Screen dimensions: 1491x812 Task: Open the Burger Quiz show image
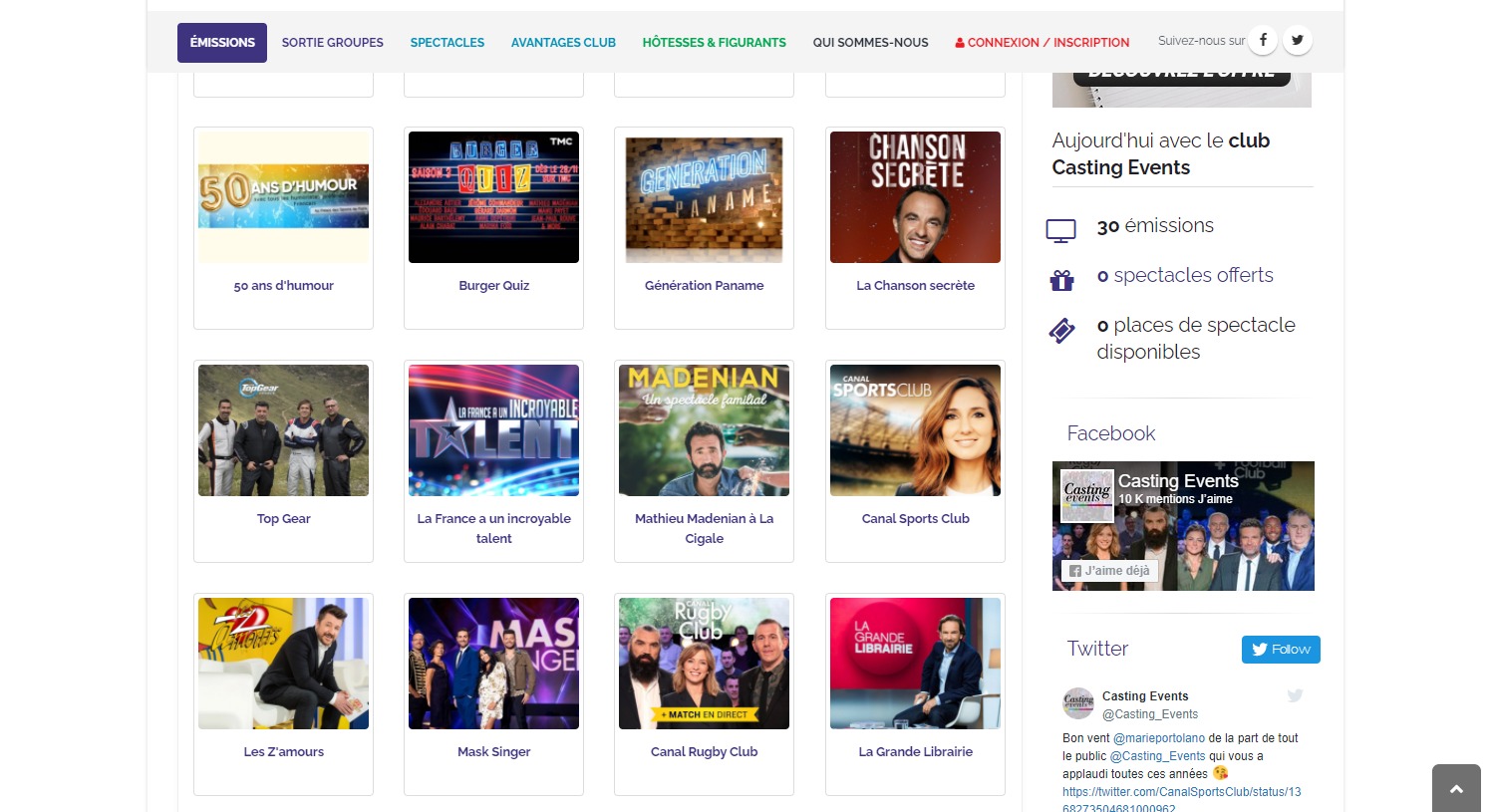493,197
